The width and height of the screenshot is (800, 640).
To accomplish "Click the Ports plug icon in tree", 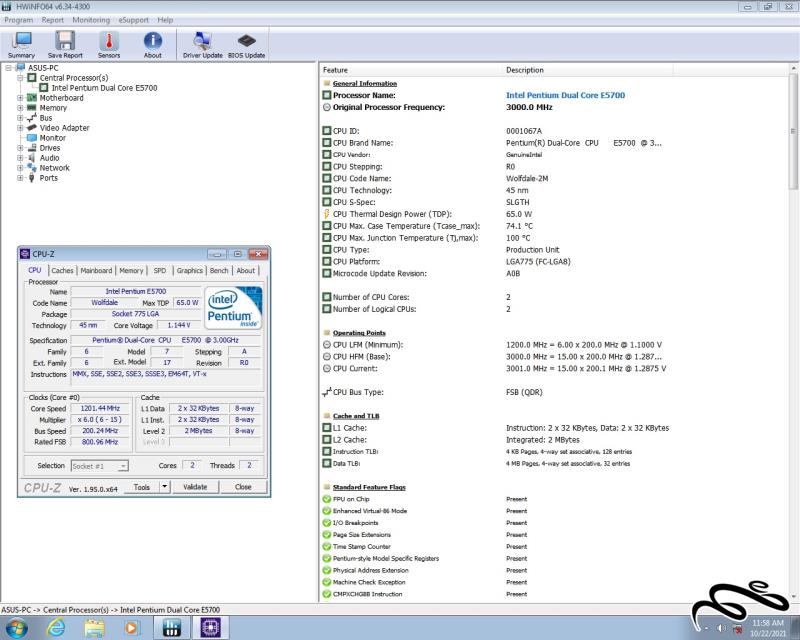I will tap(32, 178).
